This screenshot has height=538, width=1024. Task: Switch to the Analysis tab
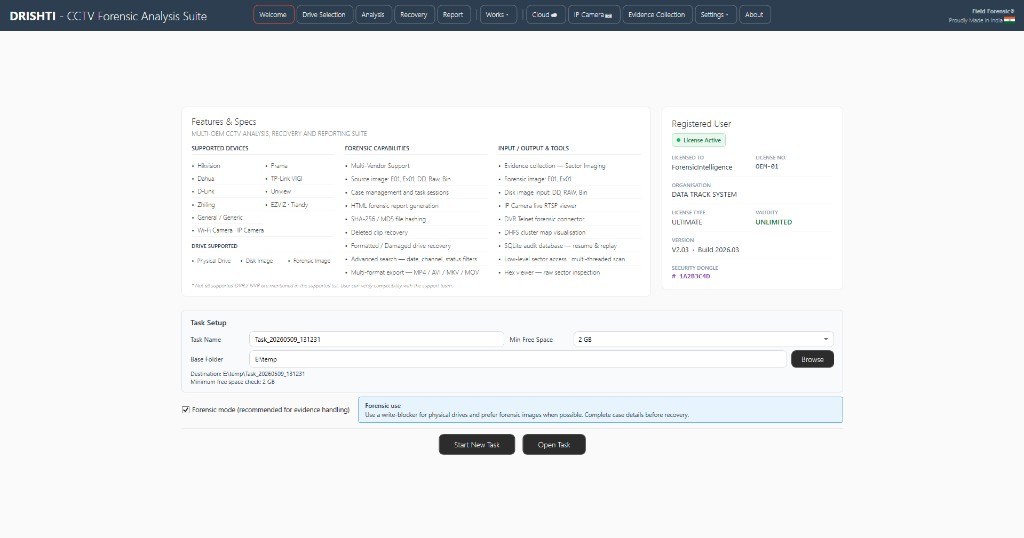(x=373, y=14)
